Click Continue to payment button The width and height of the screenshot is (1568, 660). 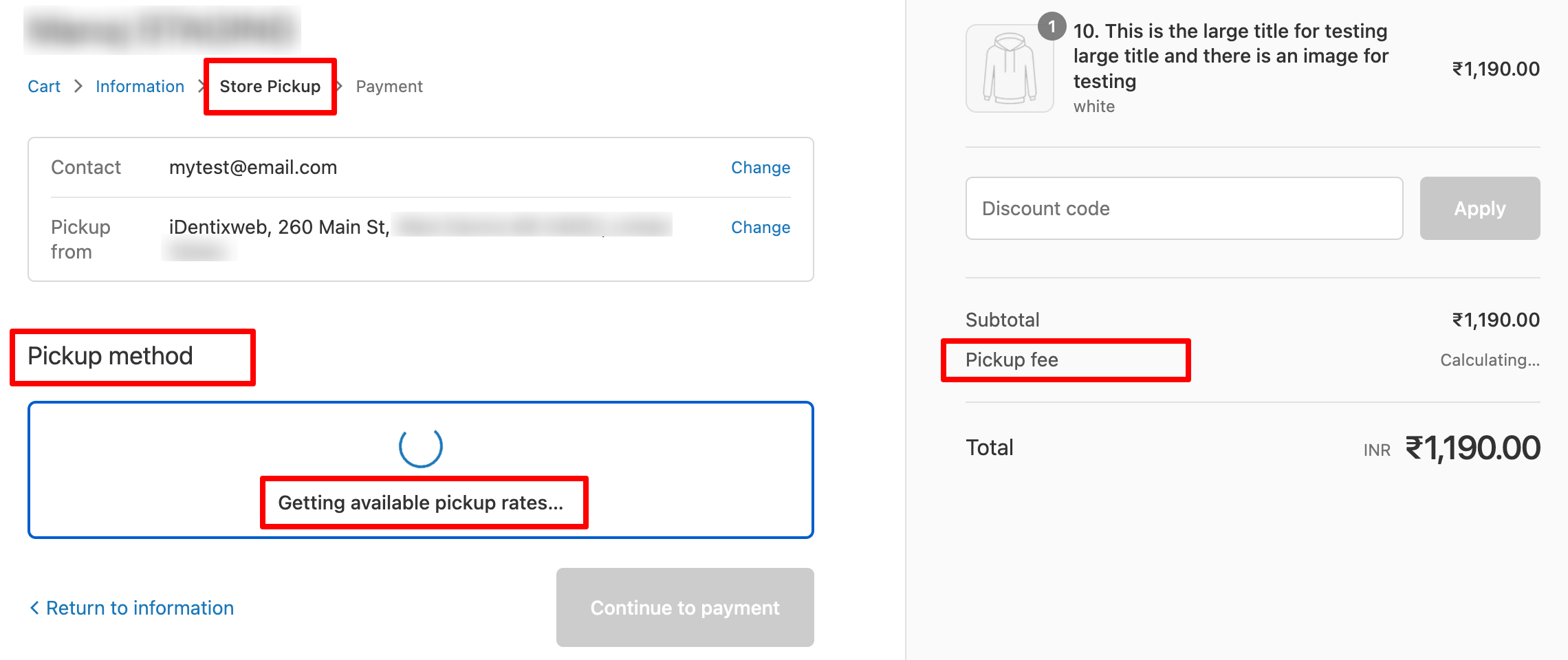point(684,608)
